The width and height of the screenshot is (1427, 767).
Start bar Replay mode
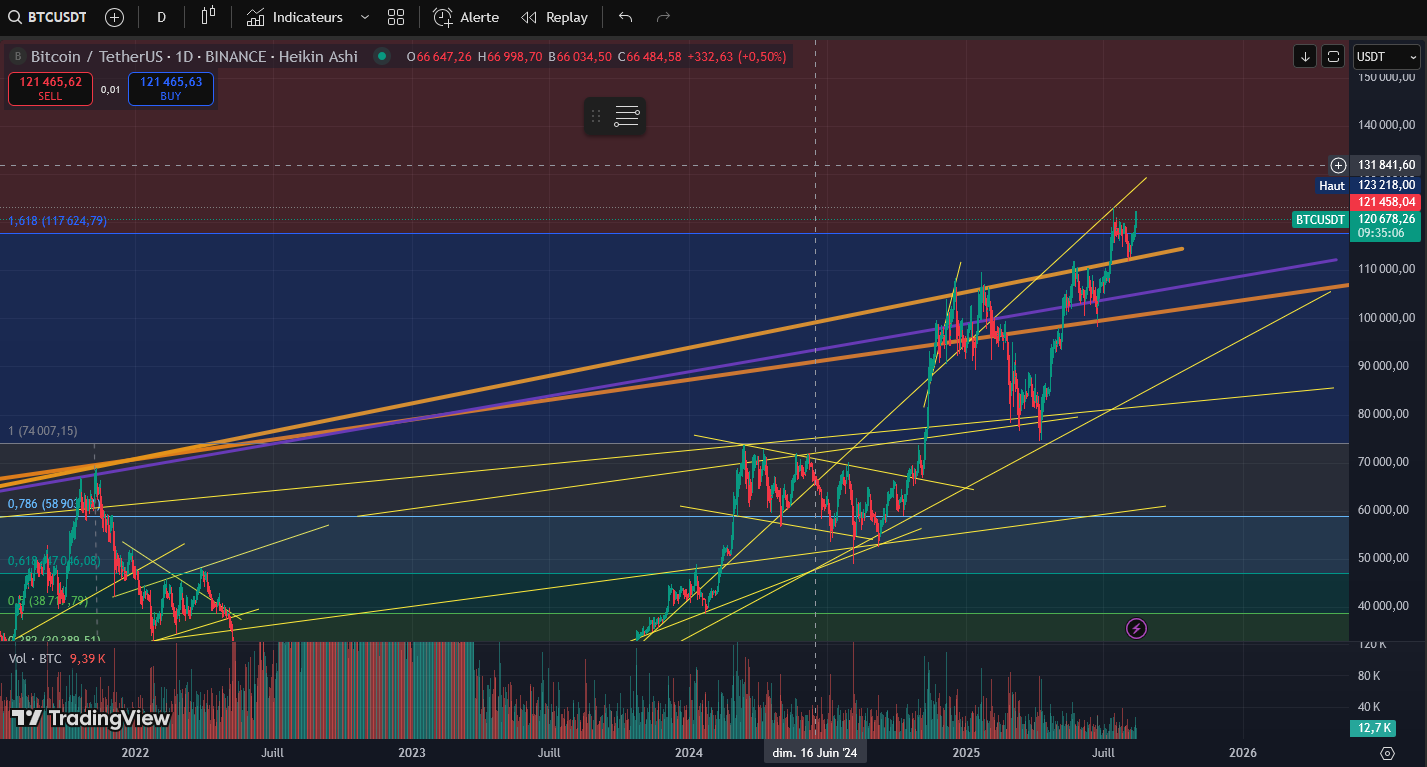click(555, 17)
